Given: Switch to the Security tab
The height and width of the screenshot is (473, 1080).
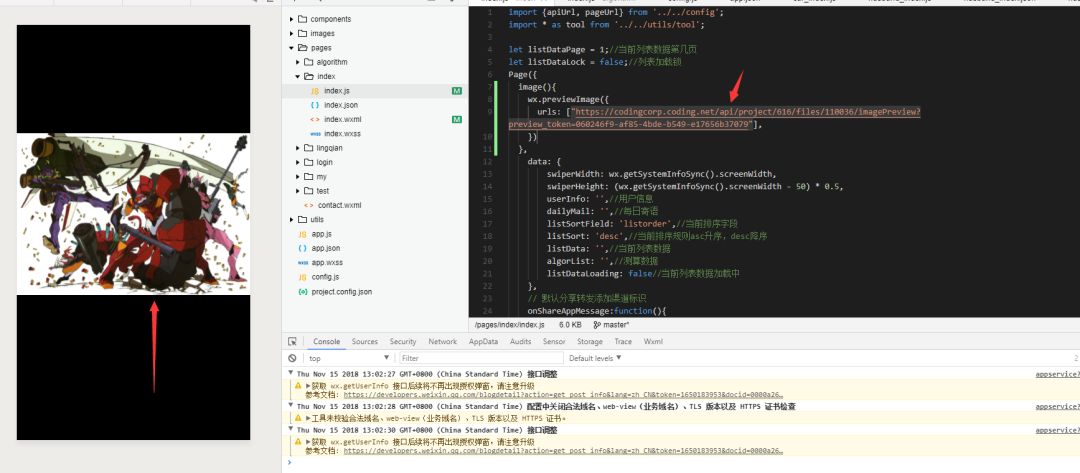Looking at the screenshot, I should 403,341.
